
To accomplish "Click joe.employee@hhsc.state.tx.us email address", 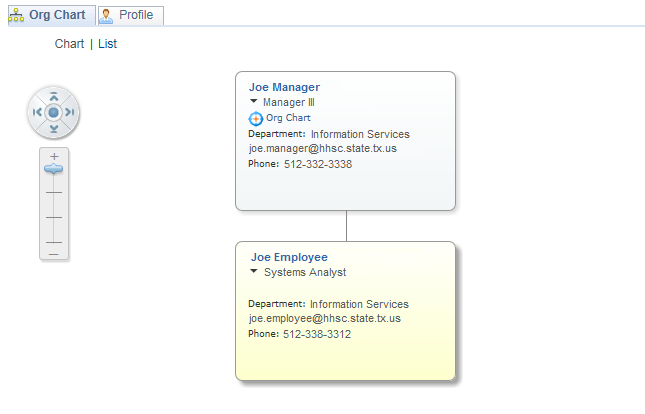I will click(x=325, y=318).
